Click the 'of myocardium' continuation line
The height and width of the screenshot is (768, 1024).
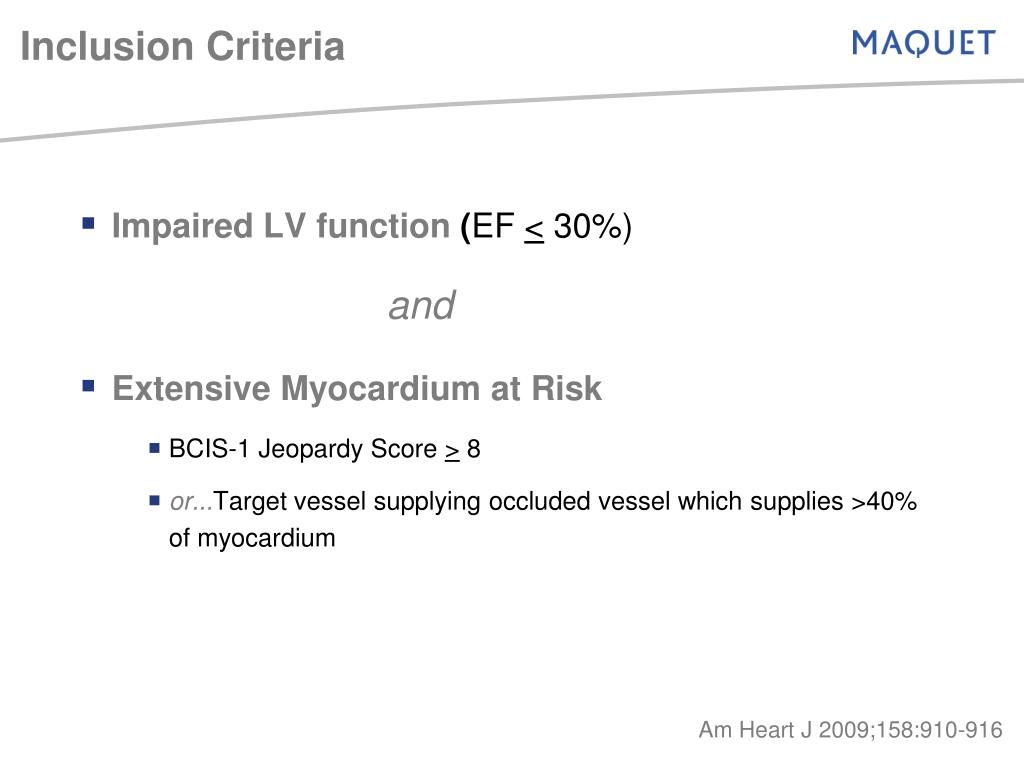point(252,539)
